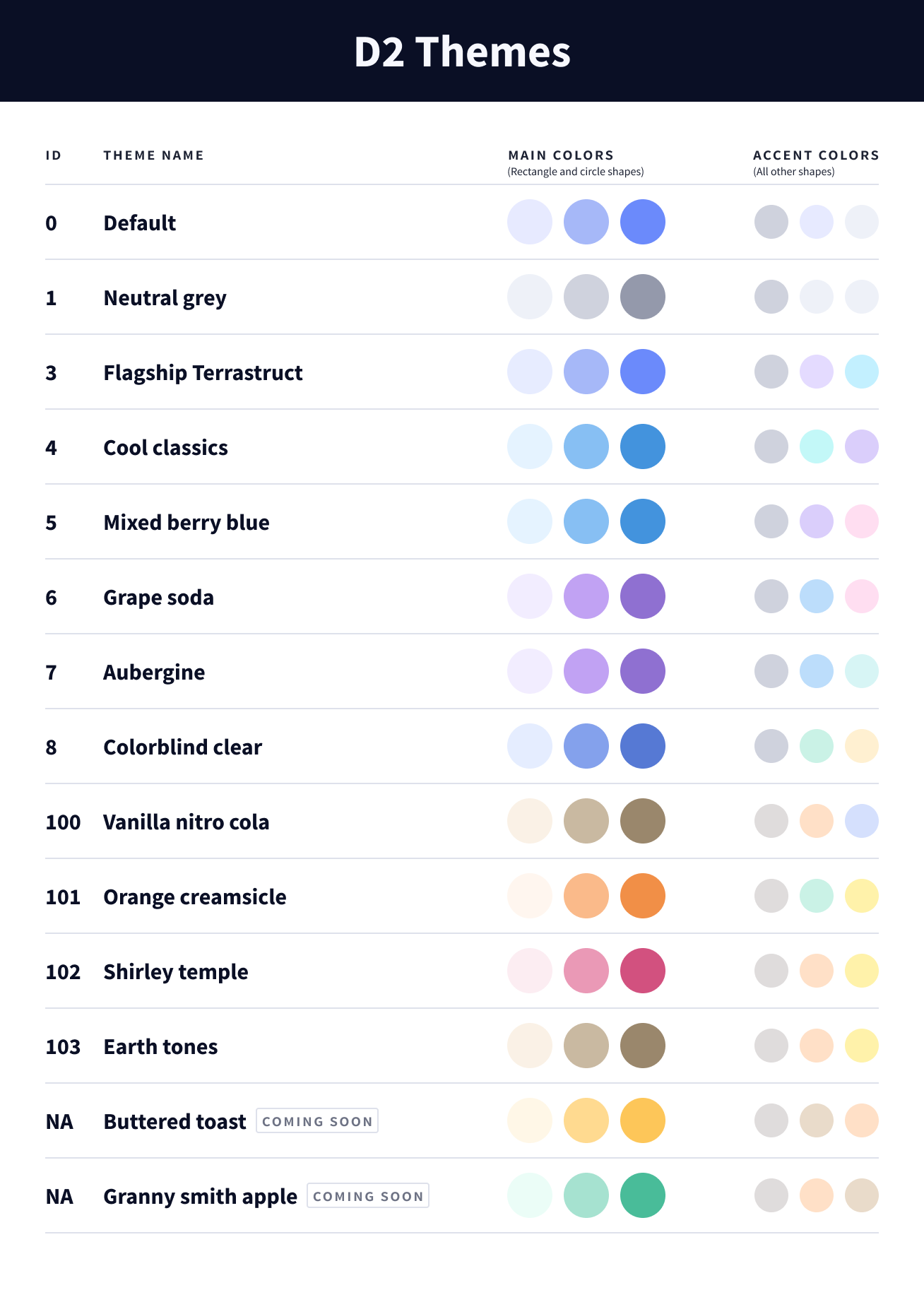This screenshot has width=924, height=1290.
Task: Click the dark orange Orange creamsicle swatch
Action: pyautogui.click(x=642, y=896)
